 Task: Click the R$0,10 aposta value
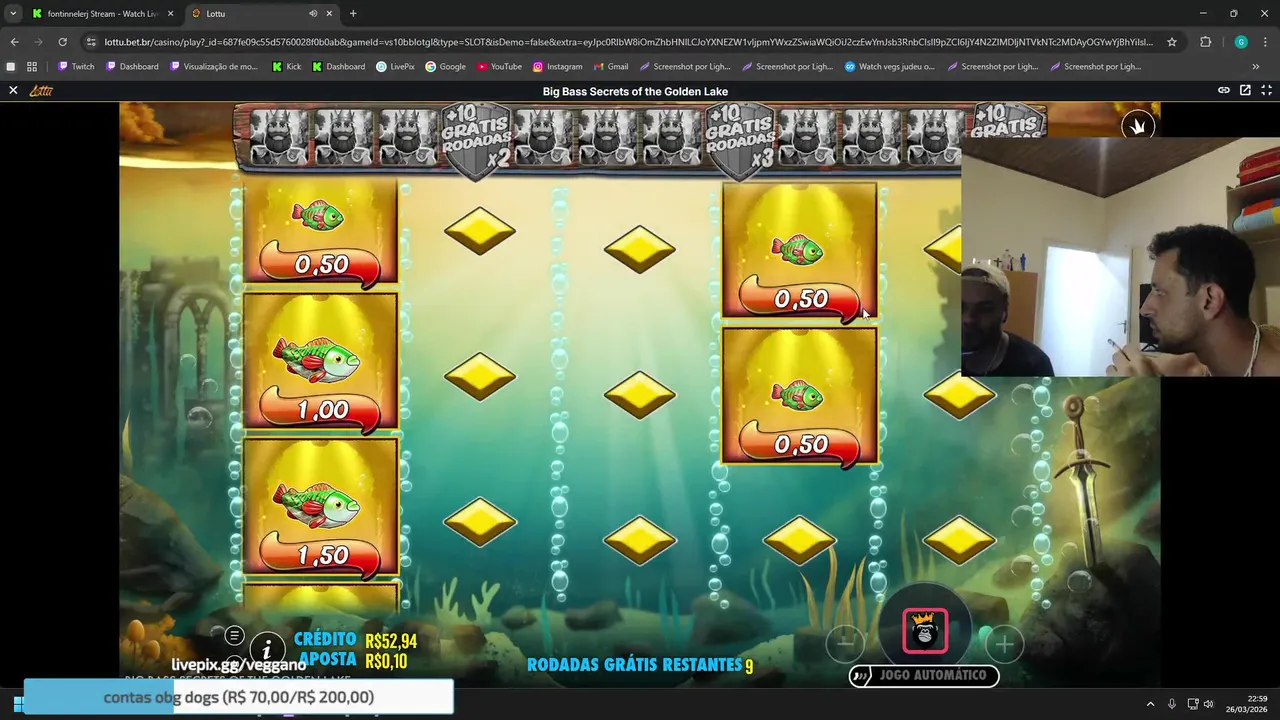386,661
